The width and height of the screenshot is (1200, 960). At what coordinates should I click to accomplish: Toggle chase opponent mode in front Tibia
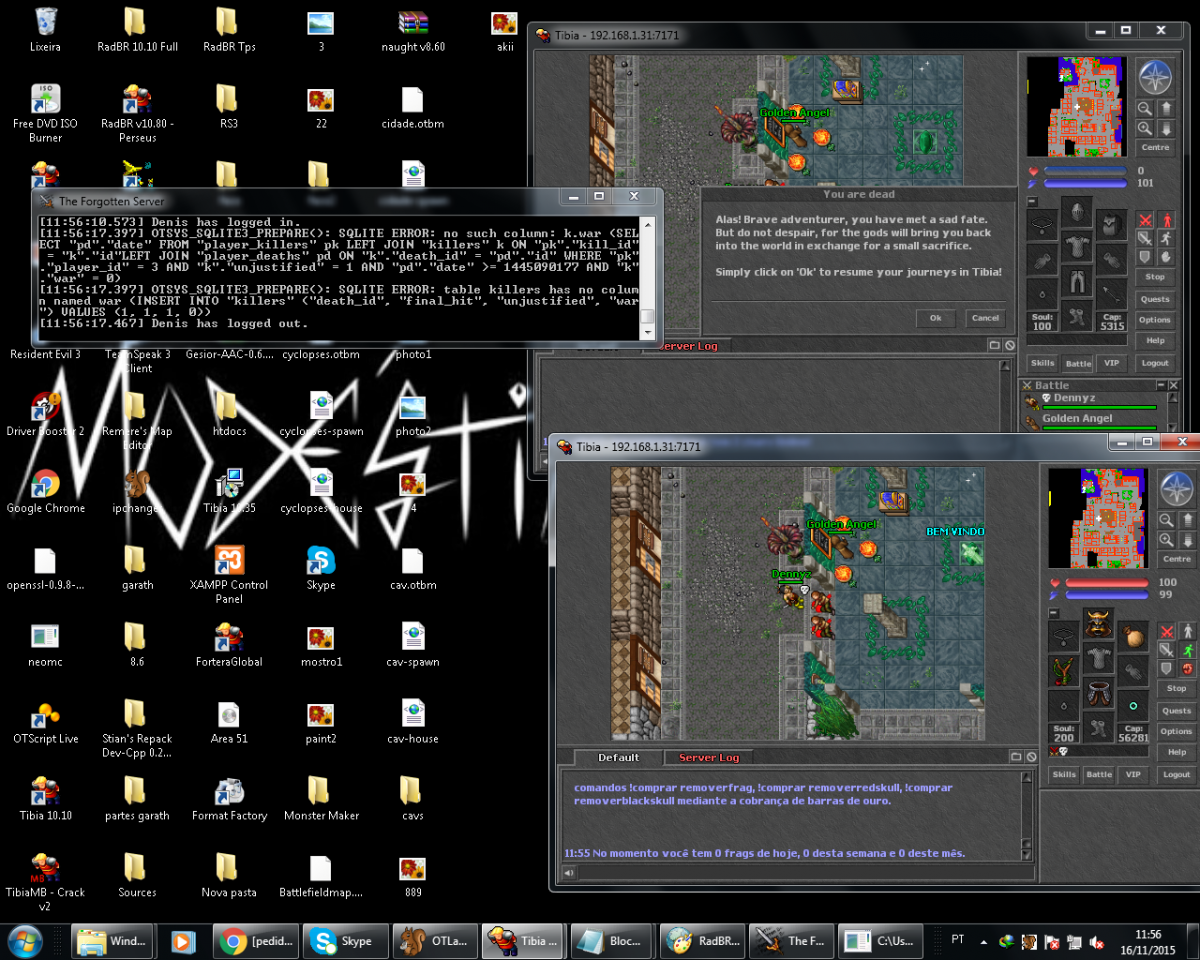pyautogui.click(x=1188, y=650)
